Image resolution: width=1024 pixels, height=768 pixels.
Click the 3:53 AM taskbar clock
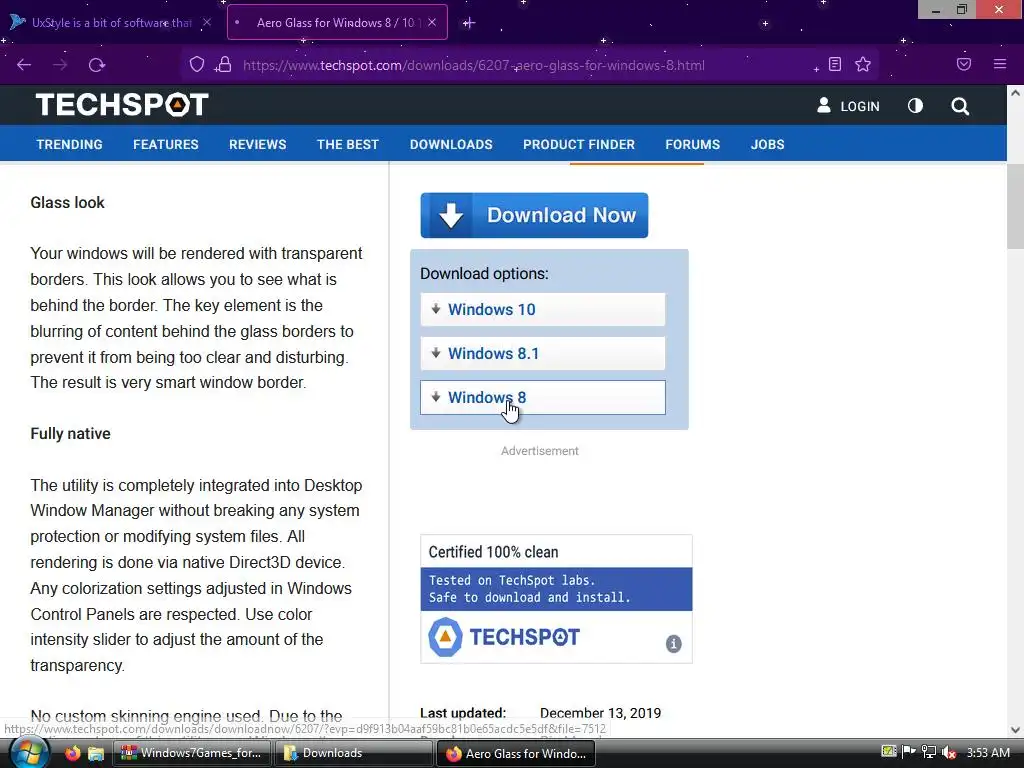[x=988, y=752]
